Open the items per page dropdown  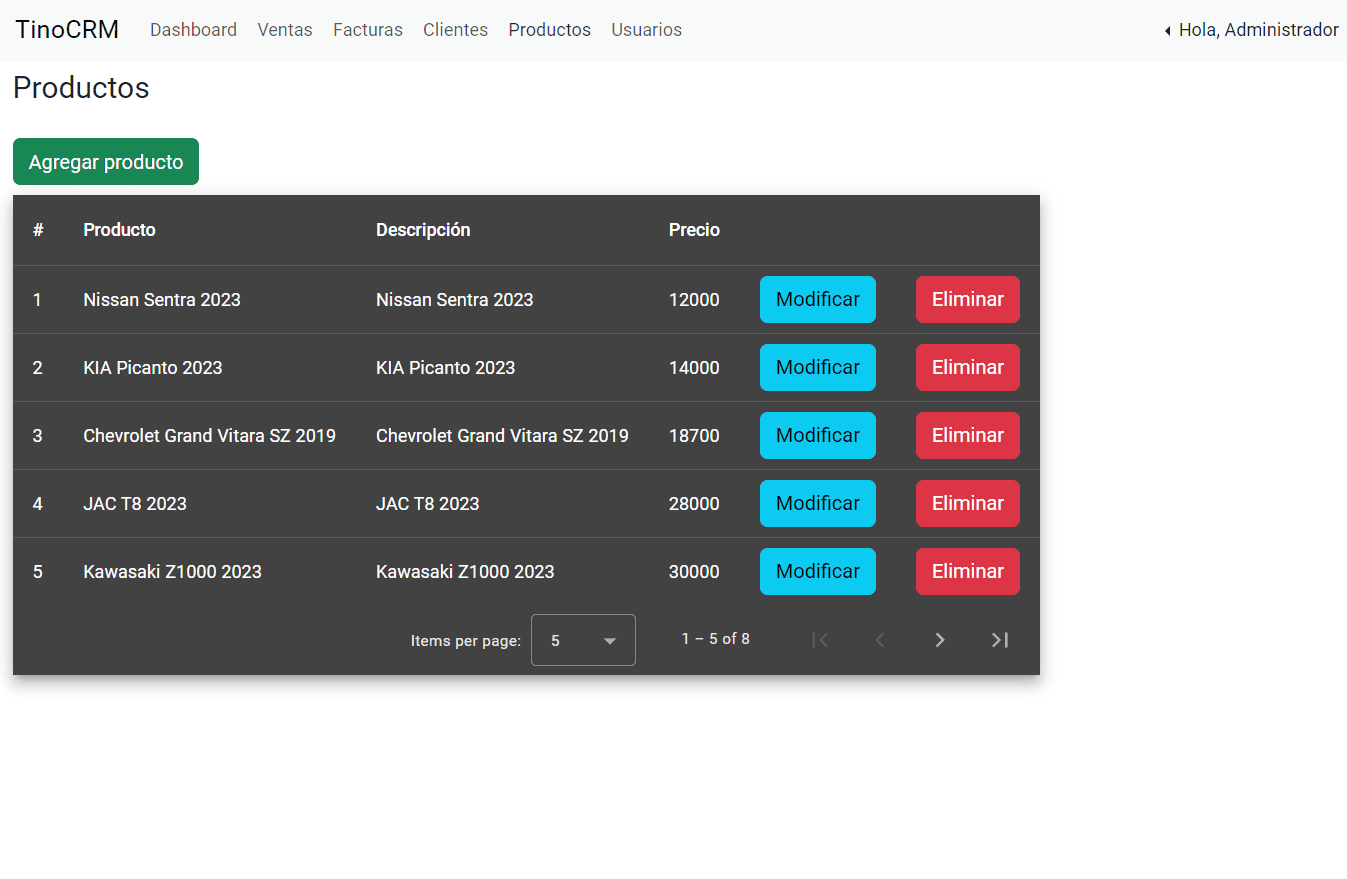[x=583, y=640]
